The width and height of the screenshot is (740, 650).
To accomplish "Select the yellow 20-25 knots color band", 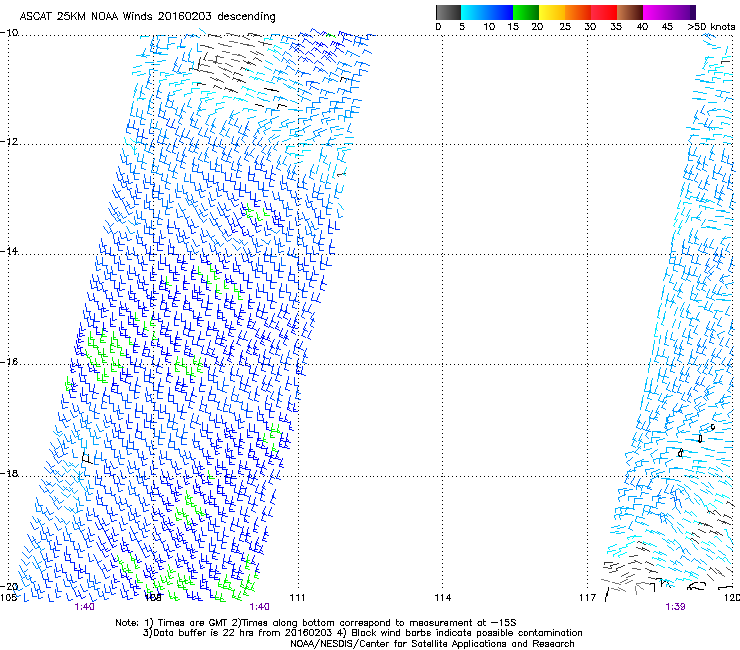I will pos(552,12).
